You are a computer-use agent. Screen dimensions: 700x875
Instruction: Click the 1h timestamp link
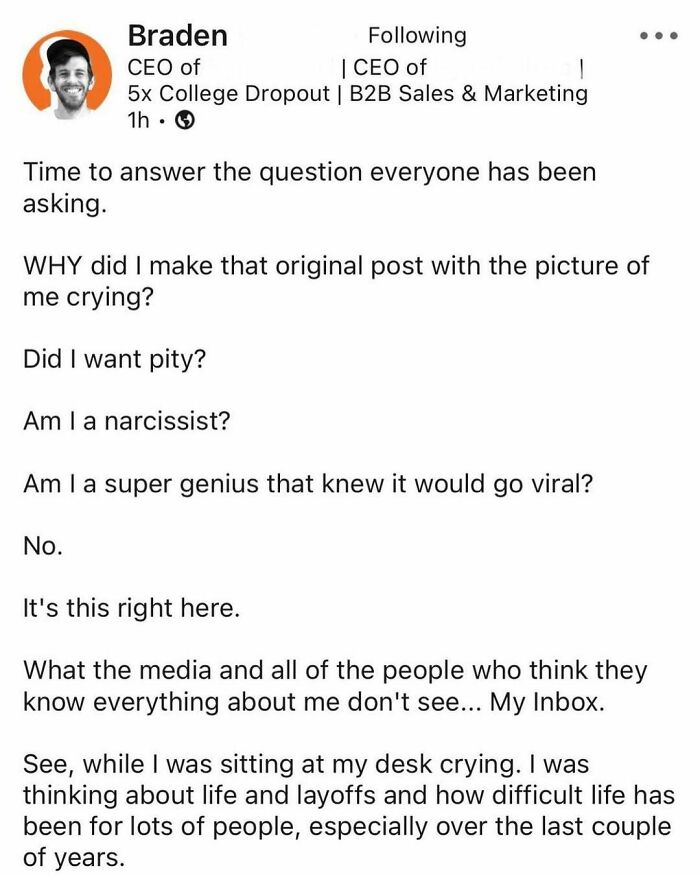140,121
